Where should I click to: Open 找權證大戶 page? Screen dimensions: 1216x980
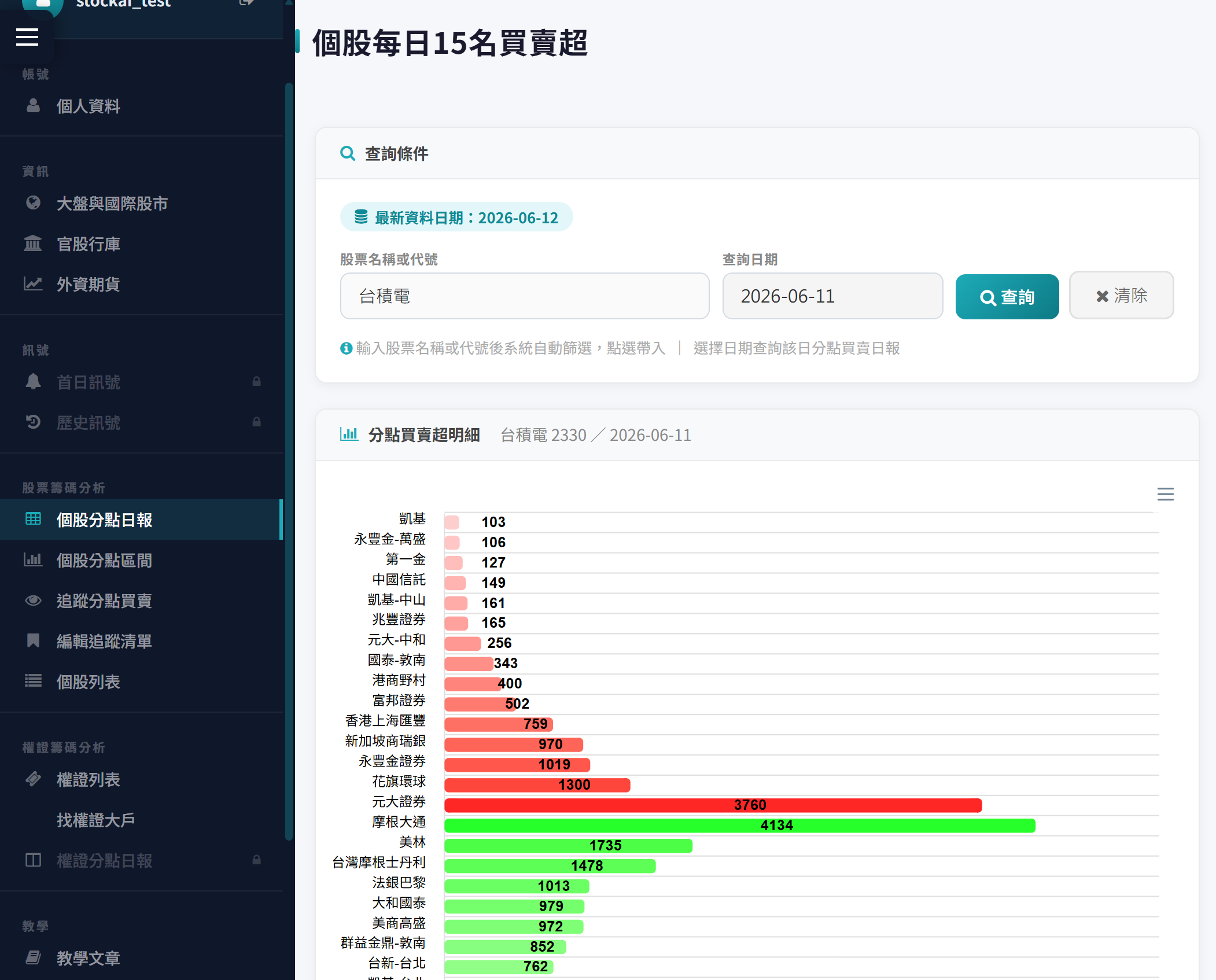click(x=95, y=820)
